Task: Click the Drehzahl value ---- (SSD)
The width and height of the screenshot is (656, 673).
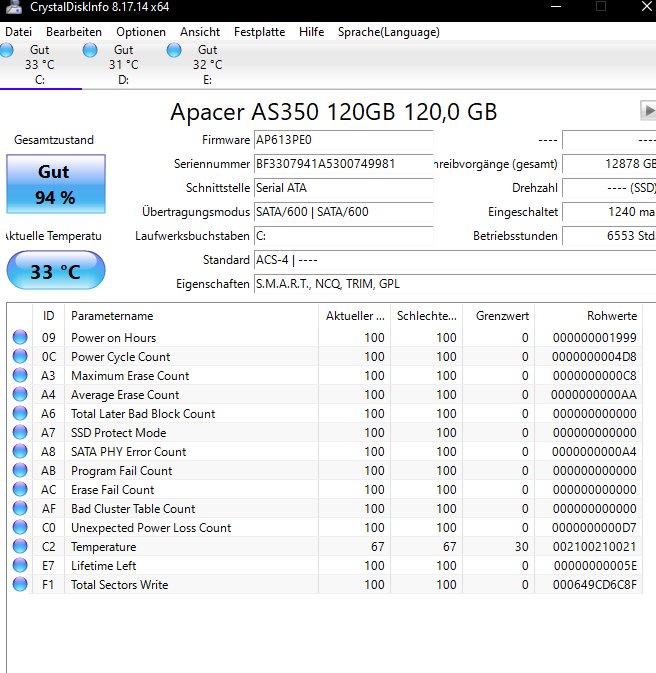Action: coord(609,188)
